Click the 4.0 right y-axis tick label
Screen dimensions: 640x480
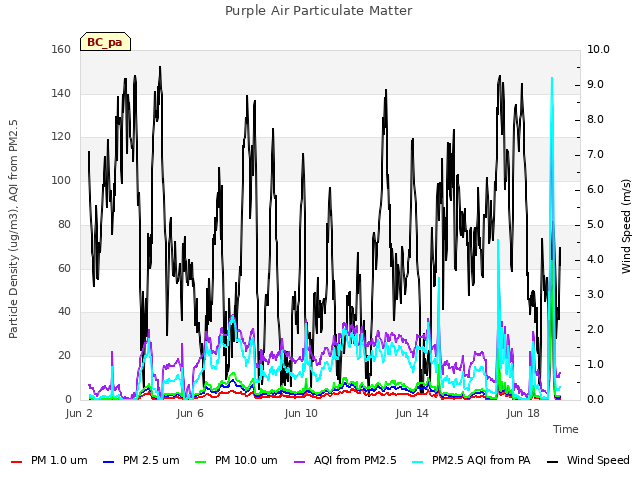tap(595, 260)
